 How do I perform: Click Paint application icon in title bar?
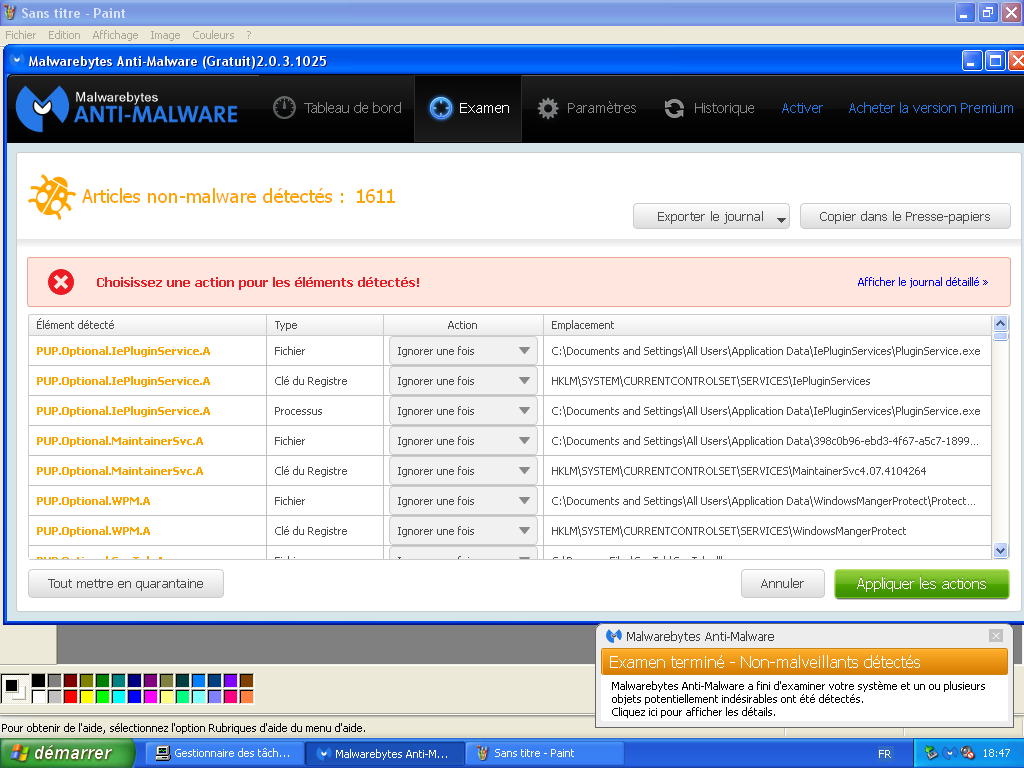[9, 12]
